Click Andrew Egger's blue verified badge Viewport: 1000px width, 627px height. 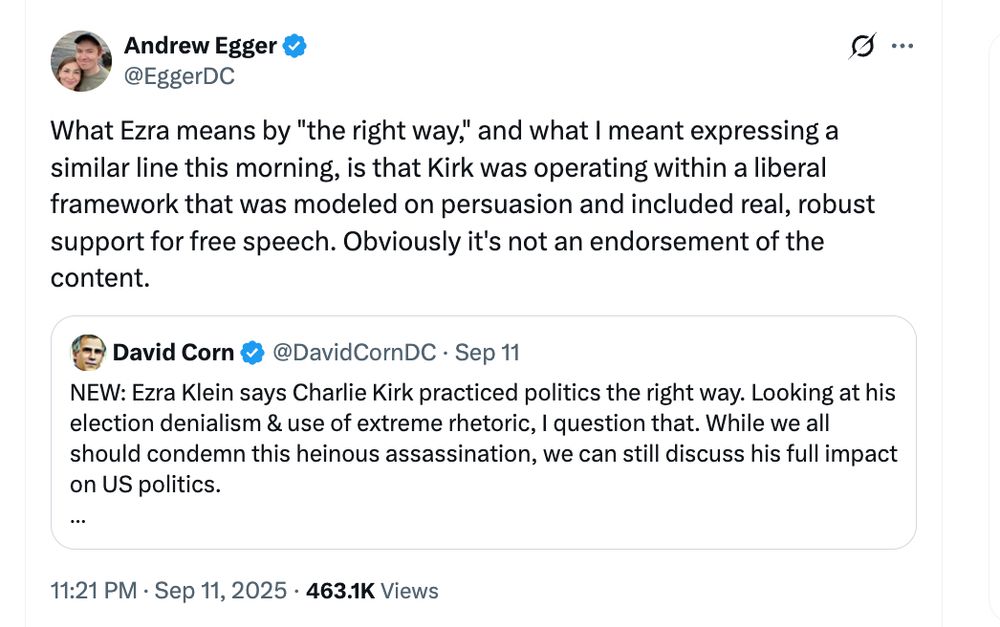point(294,45)
